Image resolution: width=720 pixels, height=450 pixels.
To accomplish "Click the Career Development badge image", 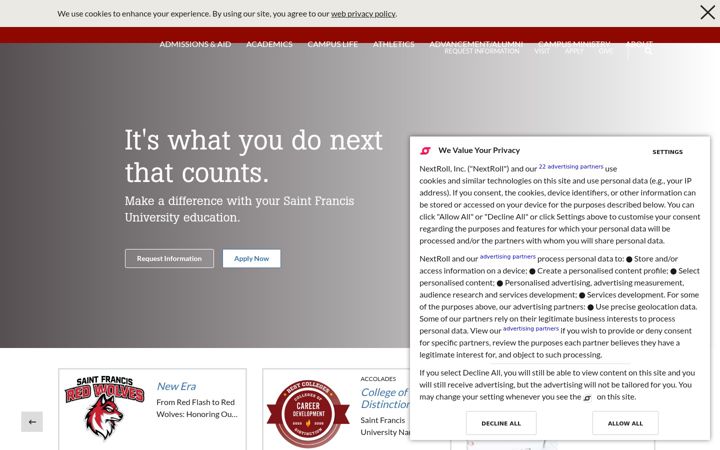I will click(308, 414).
